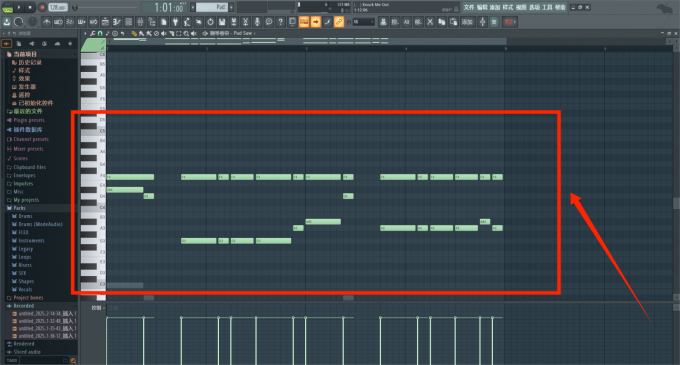Click the 添加 (Add) toolbar button
680x365 pixels.
pos(467,22)
